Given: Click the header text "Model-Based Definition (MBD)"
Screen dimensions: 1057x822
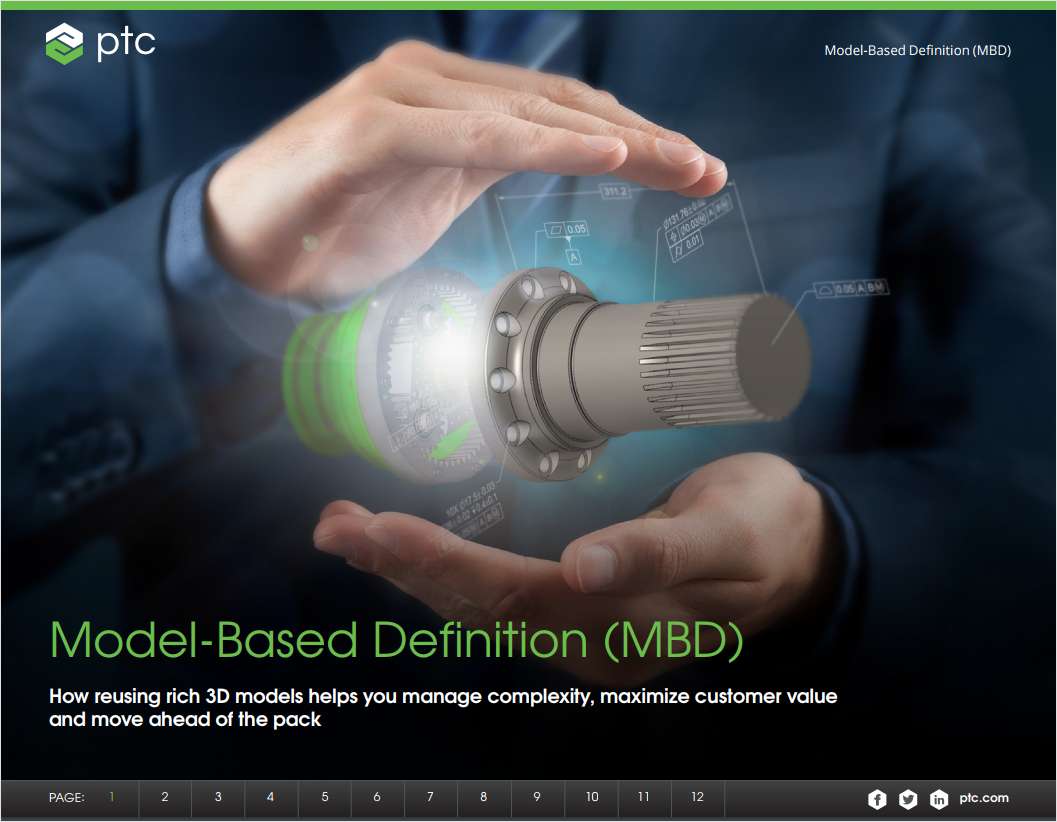Looking at the screenshot, I should click(x=917, y=51).
